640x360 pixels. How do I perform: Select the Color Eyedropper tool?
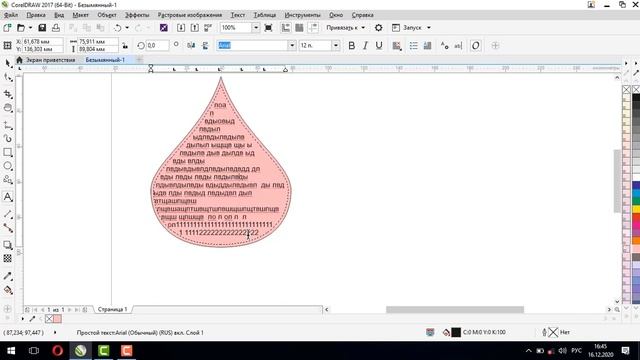pyautogui.click(x=8, y=276)
